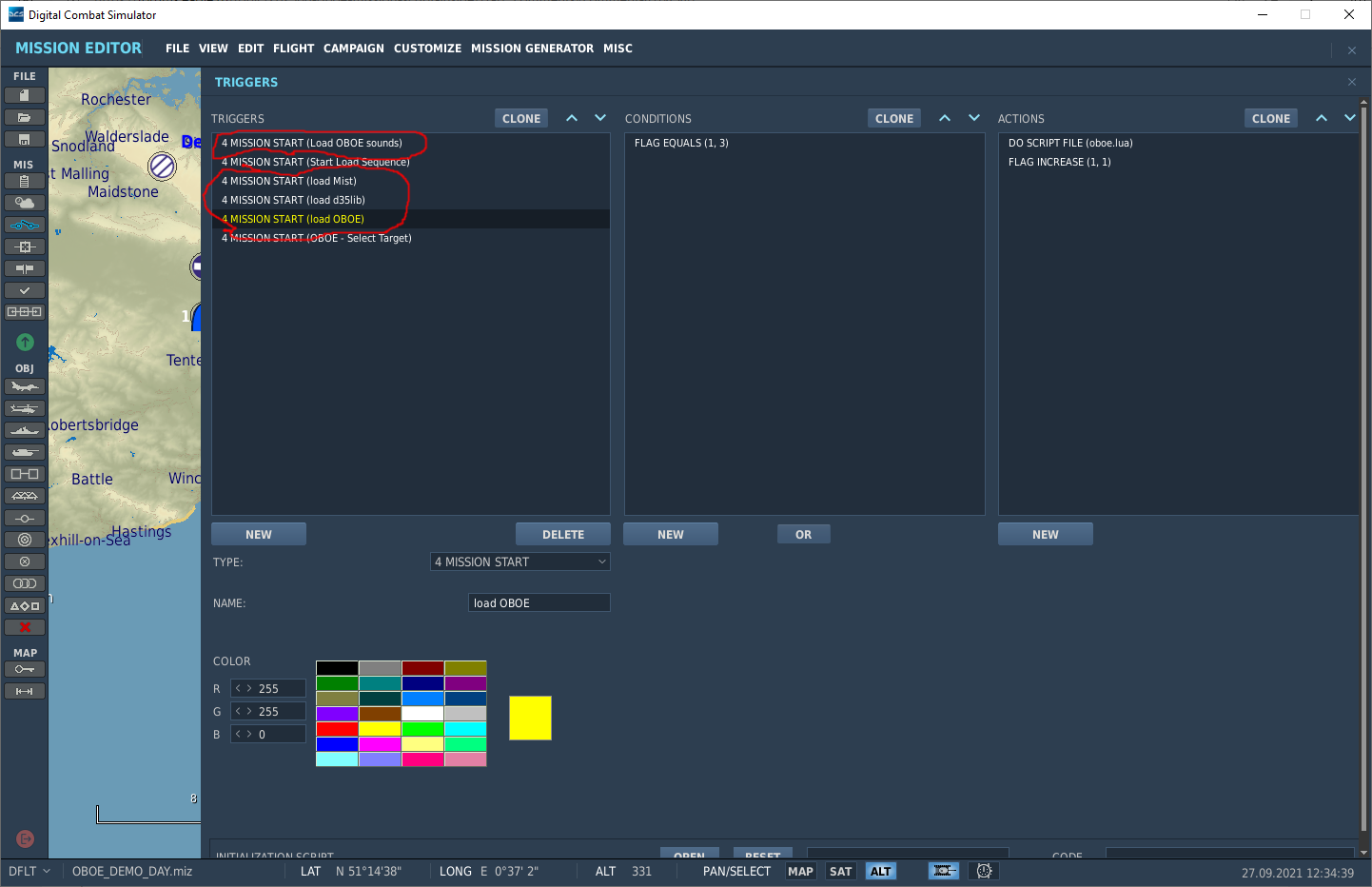Pick the red color swatch
The height and width of the screenshot is (887, 1372).
[x=337, y=729]
